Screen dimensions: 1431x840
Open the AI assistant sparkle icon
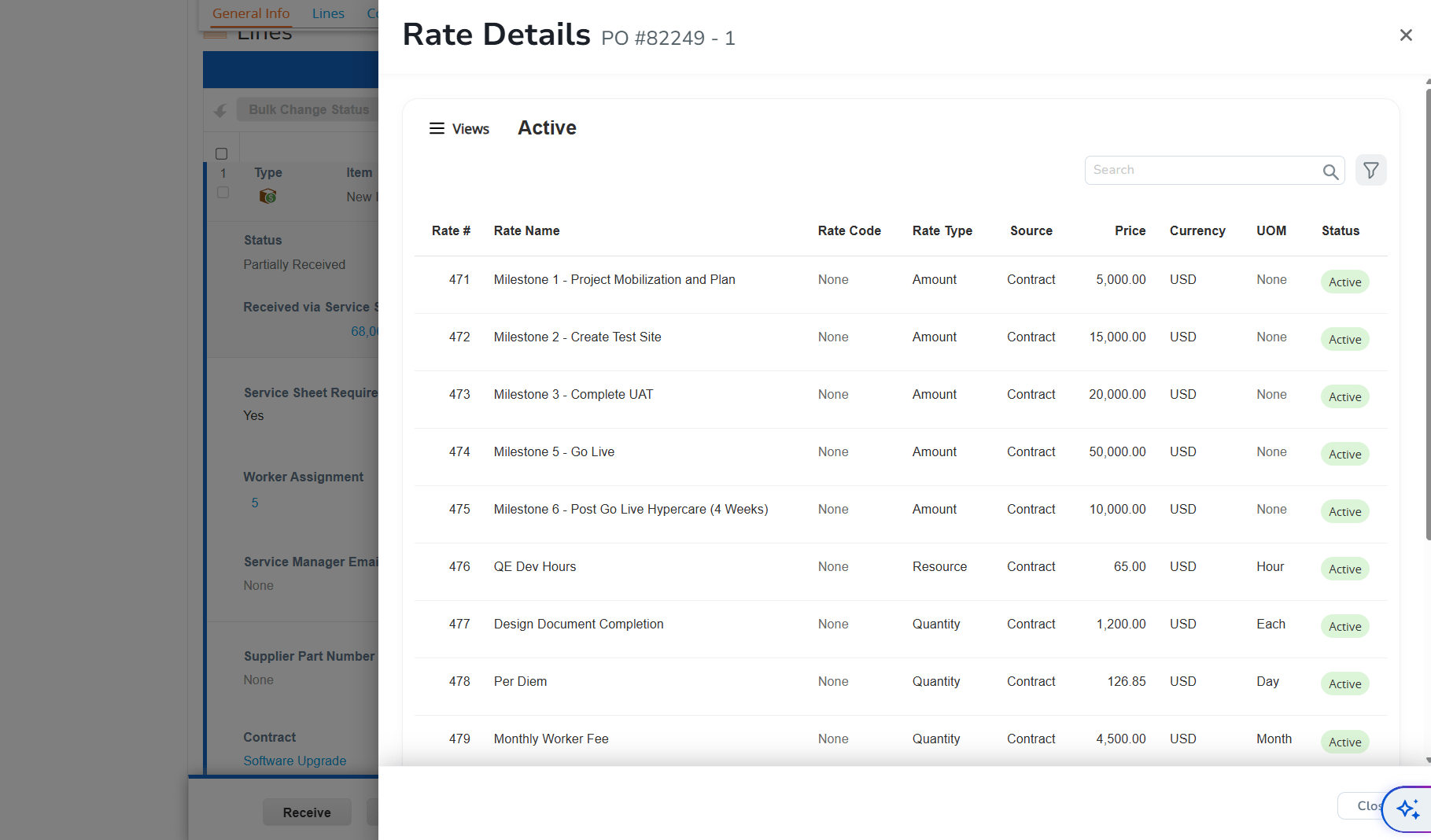1408,809
